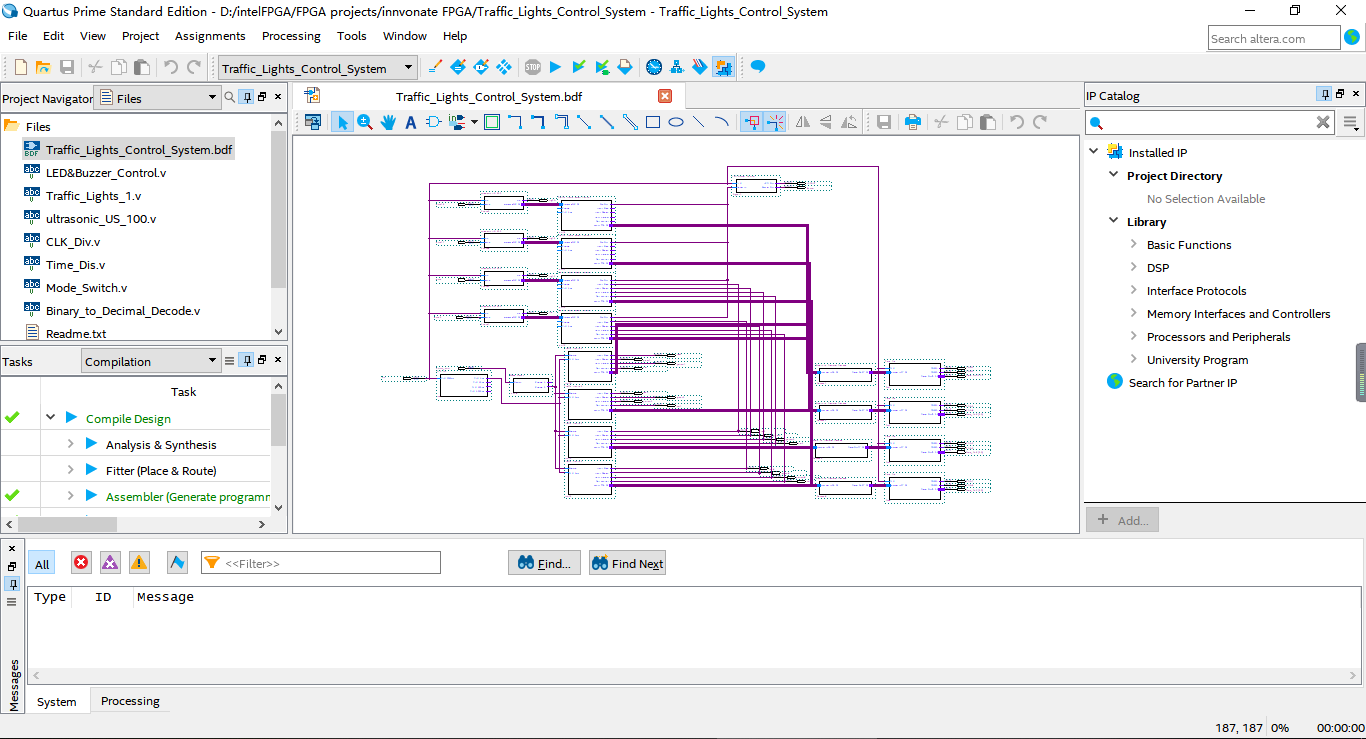1366x739 pixels.
Task: Toggle pin on IP Catalog panel
Action: 1324,94
